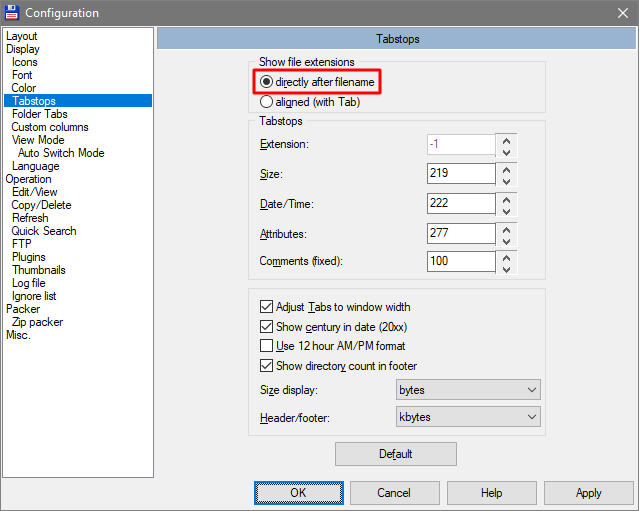The image size is (639, 511).
Task: Click the Size tabstop input field
Action: (x=459, y=174)
